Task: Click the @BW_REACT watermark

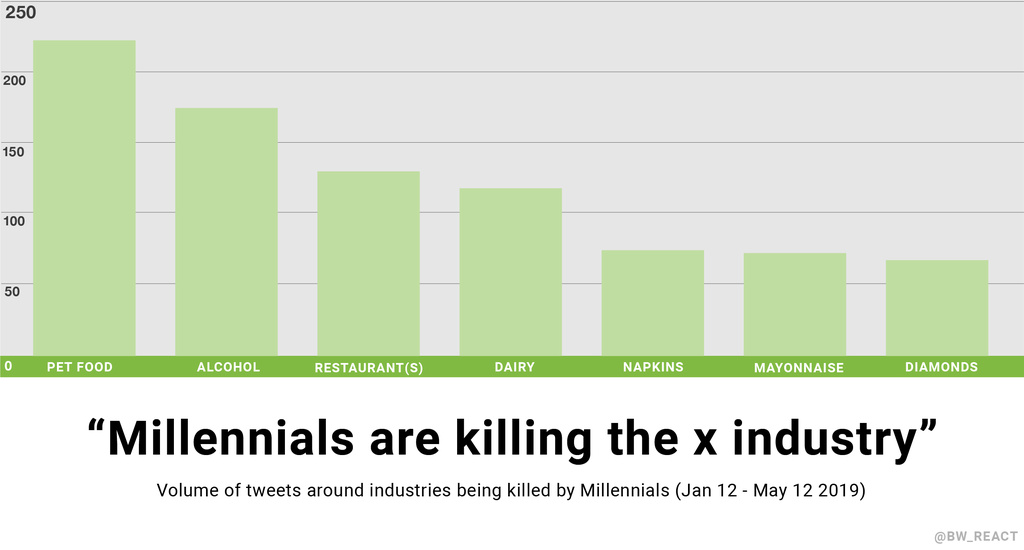Action: 974,537
